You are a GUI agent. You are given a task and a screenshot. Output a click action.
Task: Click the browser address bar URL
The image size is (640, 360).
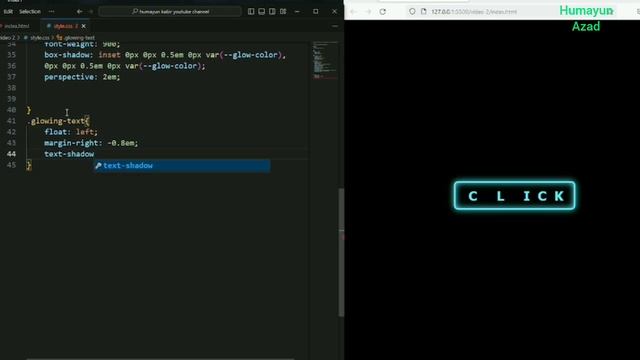(x=474, y=12)
